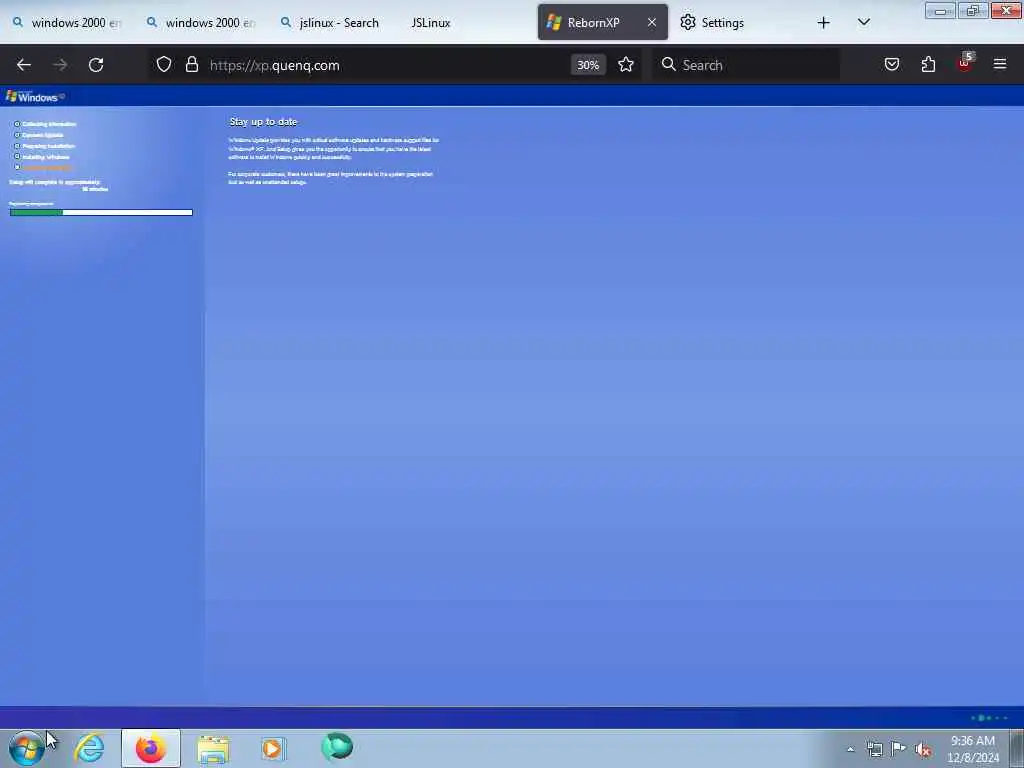Viewport: 1024px width, 768px height.
Task: Select the orange highlighted current setup step
Action: (46, 167)
